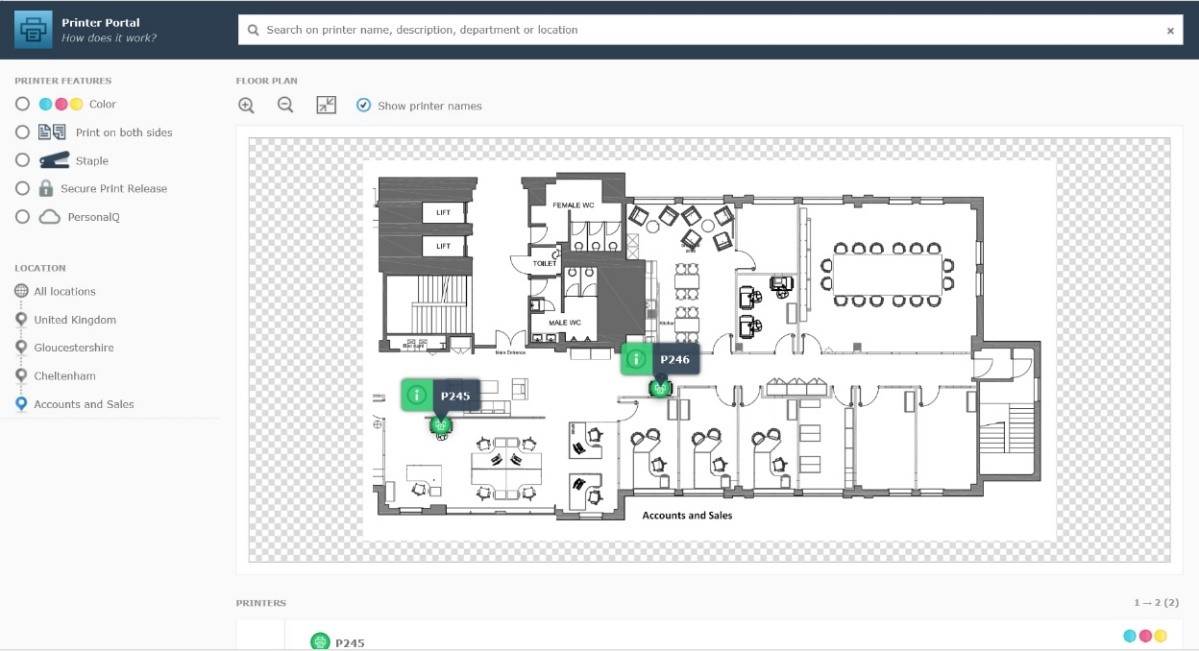Image resolution: width=1199 pixels, height=651 pixels.
Task: Click the Printer Portal logo icon
Action: click(34, 29)
